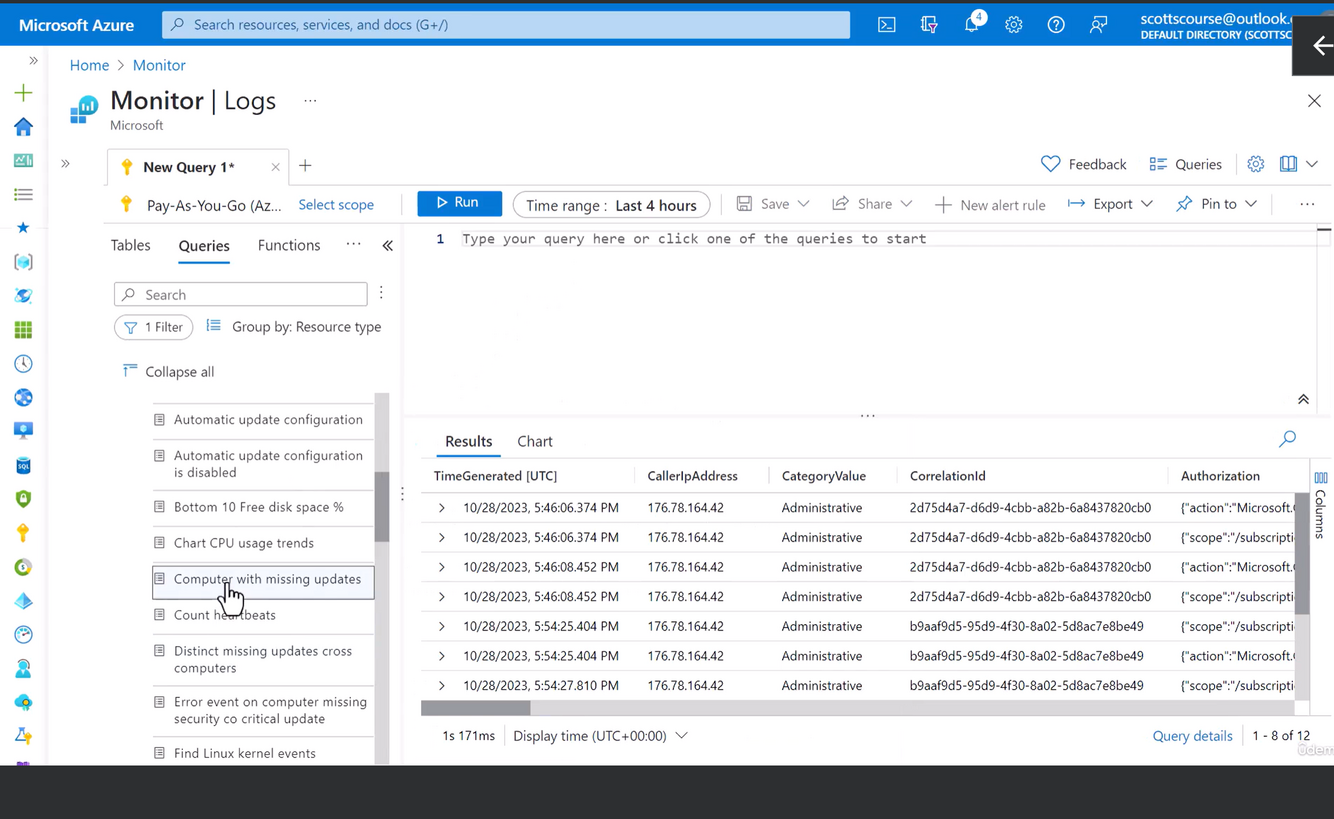Click the search magnifier in results pane
The height and width of the screenshot is (819, 1334).
coord(1287,439)
